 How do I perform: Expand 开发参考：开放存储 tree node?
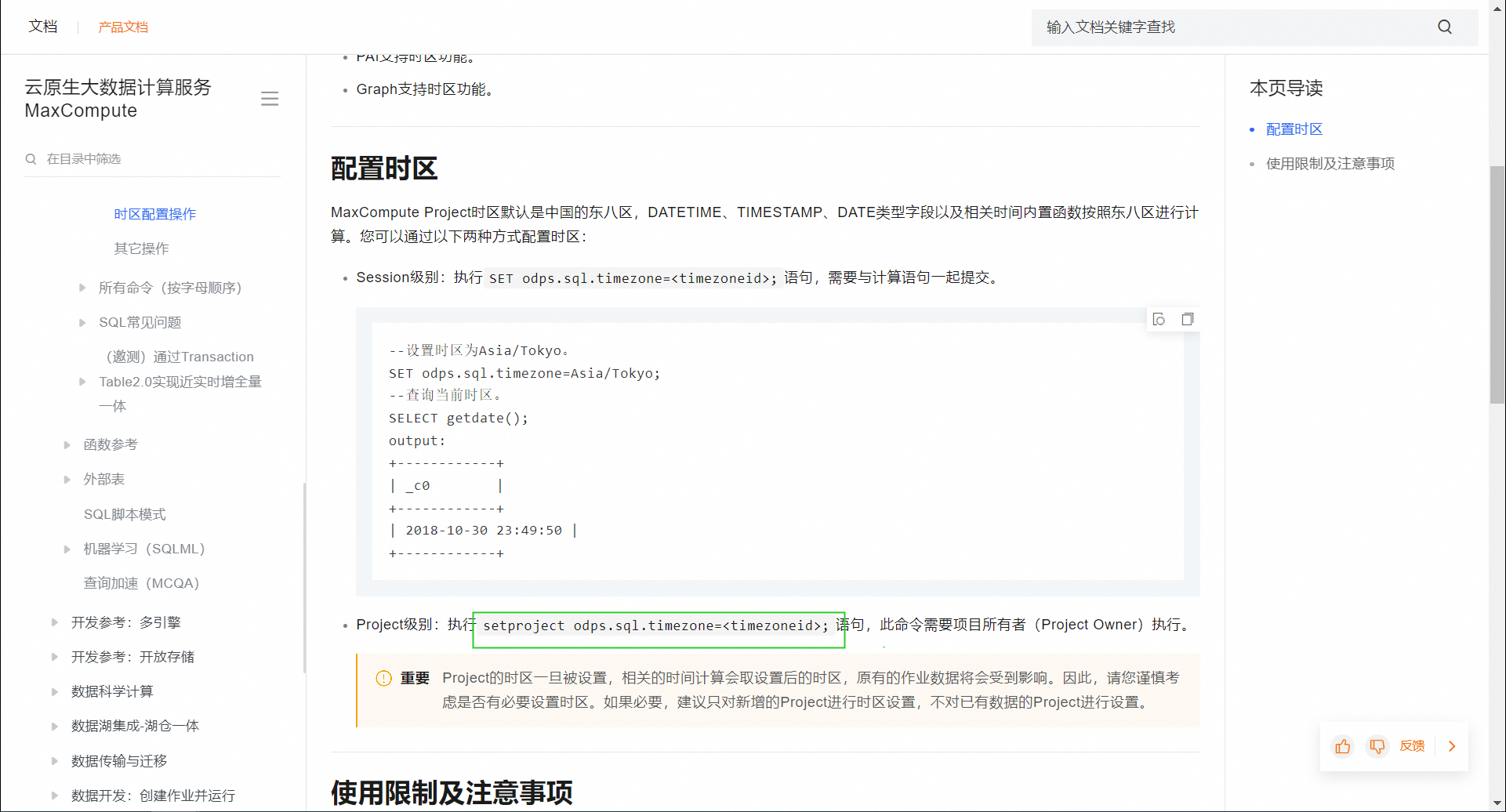[55, 657]
